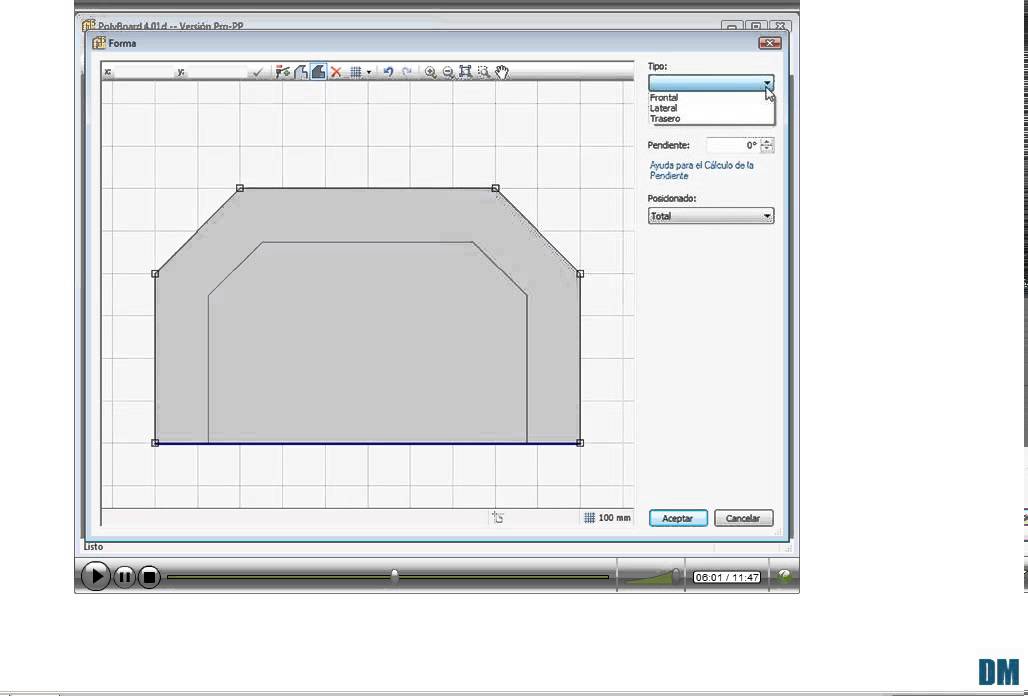This screenshot has width=1028, height=696.
Task: Click the green icon beside the time display
Action: pos(783,576)
